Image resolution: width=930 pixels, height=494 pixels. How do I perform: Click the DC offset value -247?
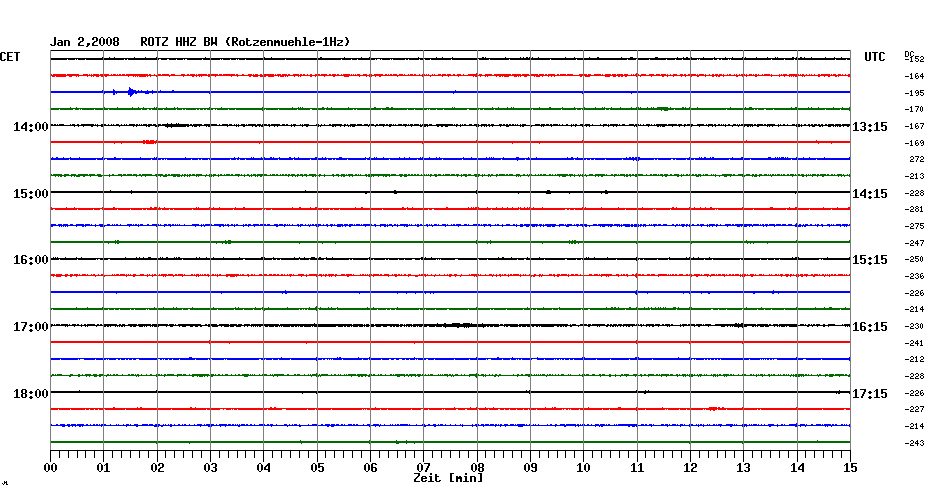click(915, 243)
